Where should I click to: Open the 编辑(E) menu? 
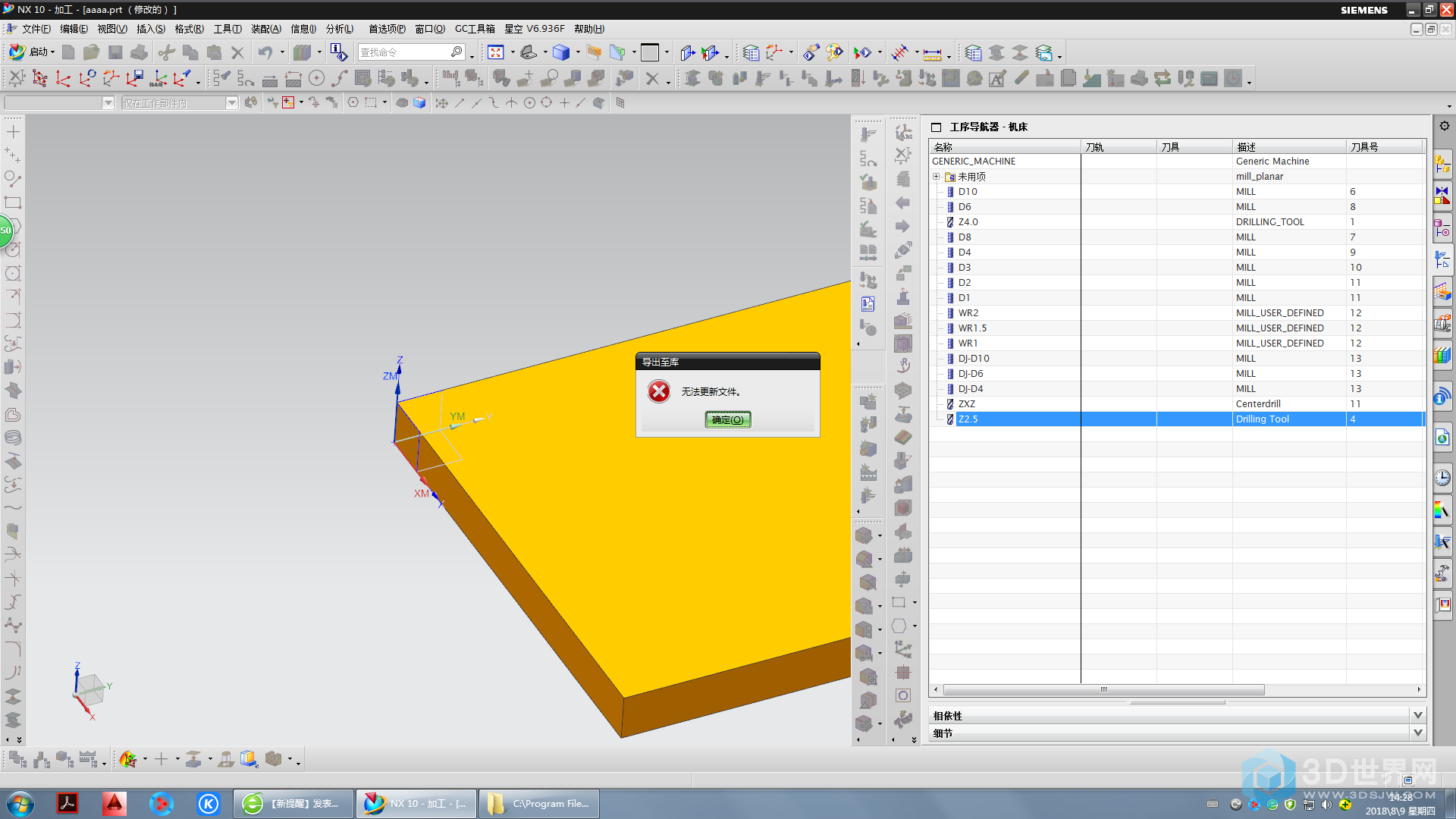[74, 29]
